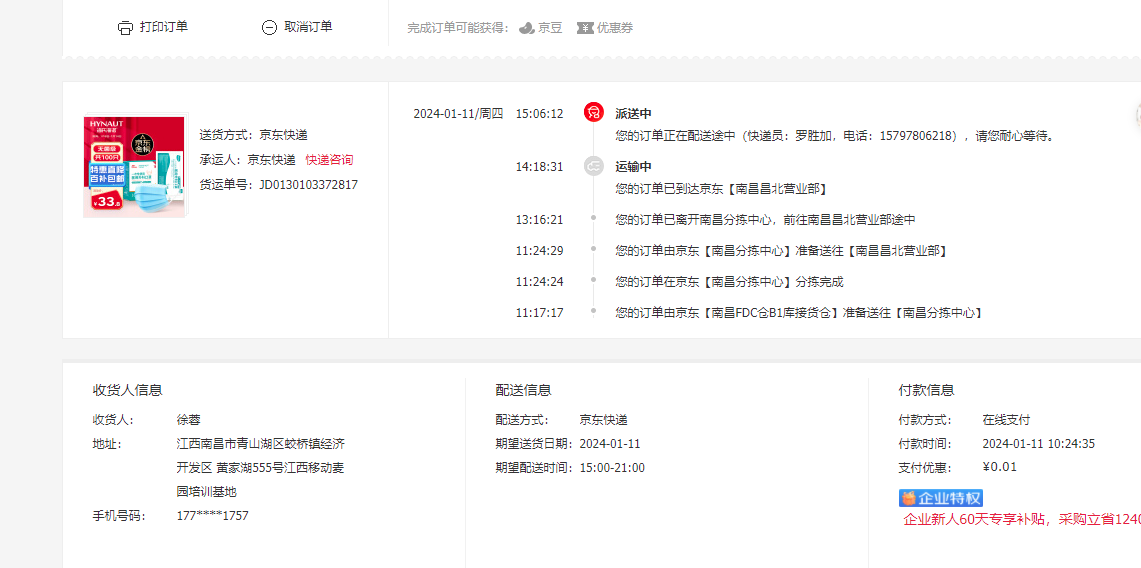The image size is (1141, 568).
Task: Click the 13:16:21 tracking entry text
Action: click(x=766, y=220)
